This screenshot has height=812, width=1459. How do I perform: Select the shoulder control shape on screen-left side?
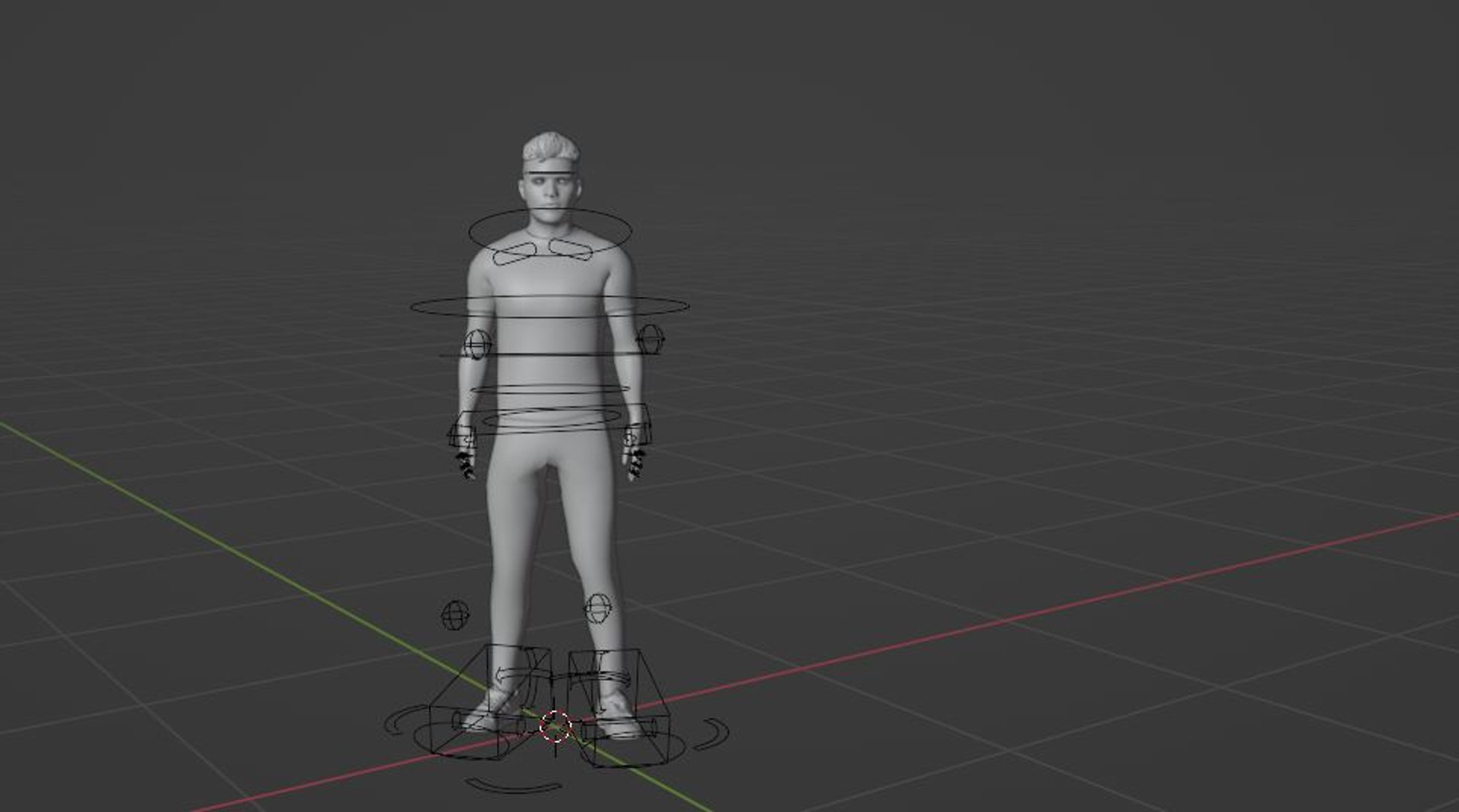[514, 252]
